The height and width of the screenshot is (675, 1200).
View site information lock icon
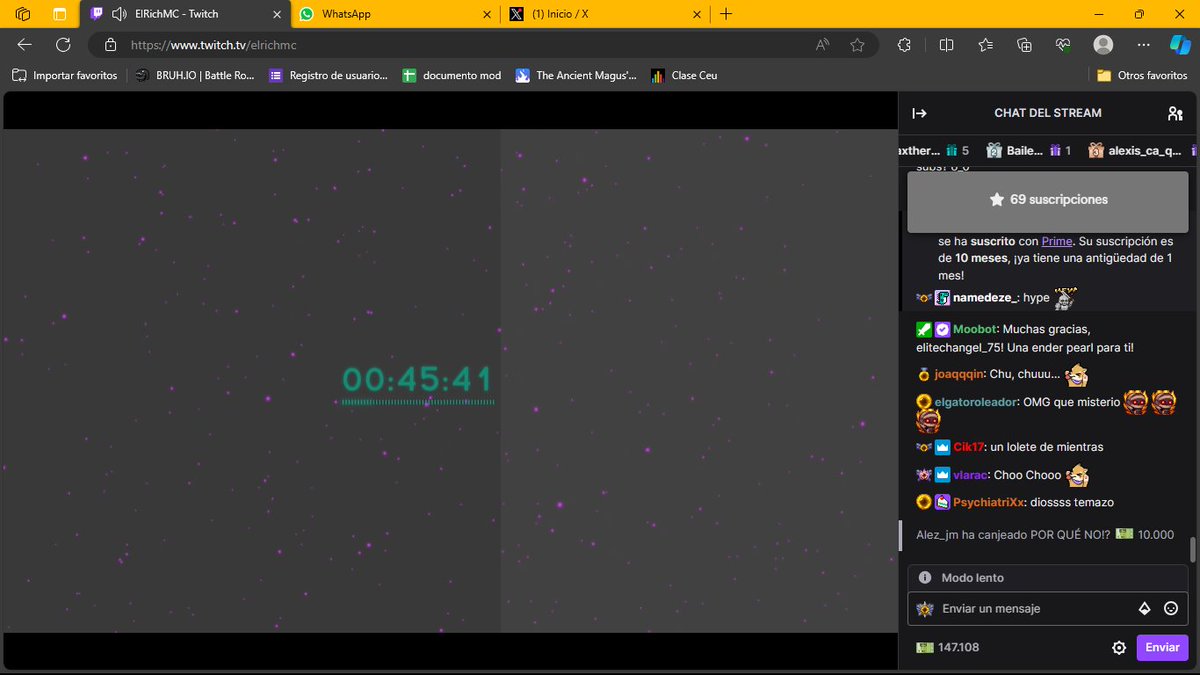tap(111, 45)
